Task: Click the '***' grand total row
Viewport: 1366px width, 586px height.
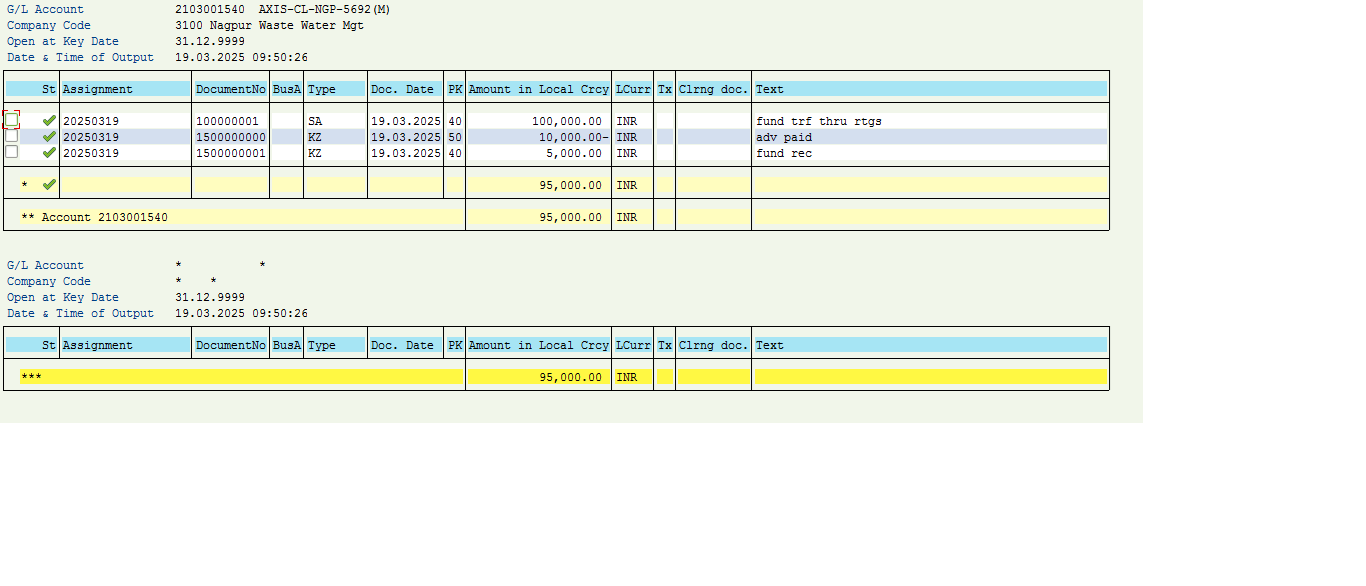Action: 31,377
